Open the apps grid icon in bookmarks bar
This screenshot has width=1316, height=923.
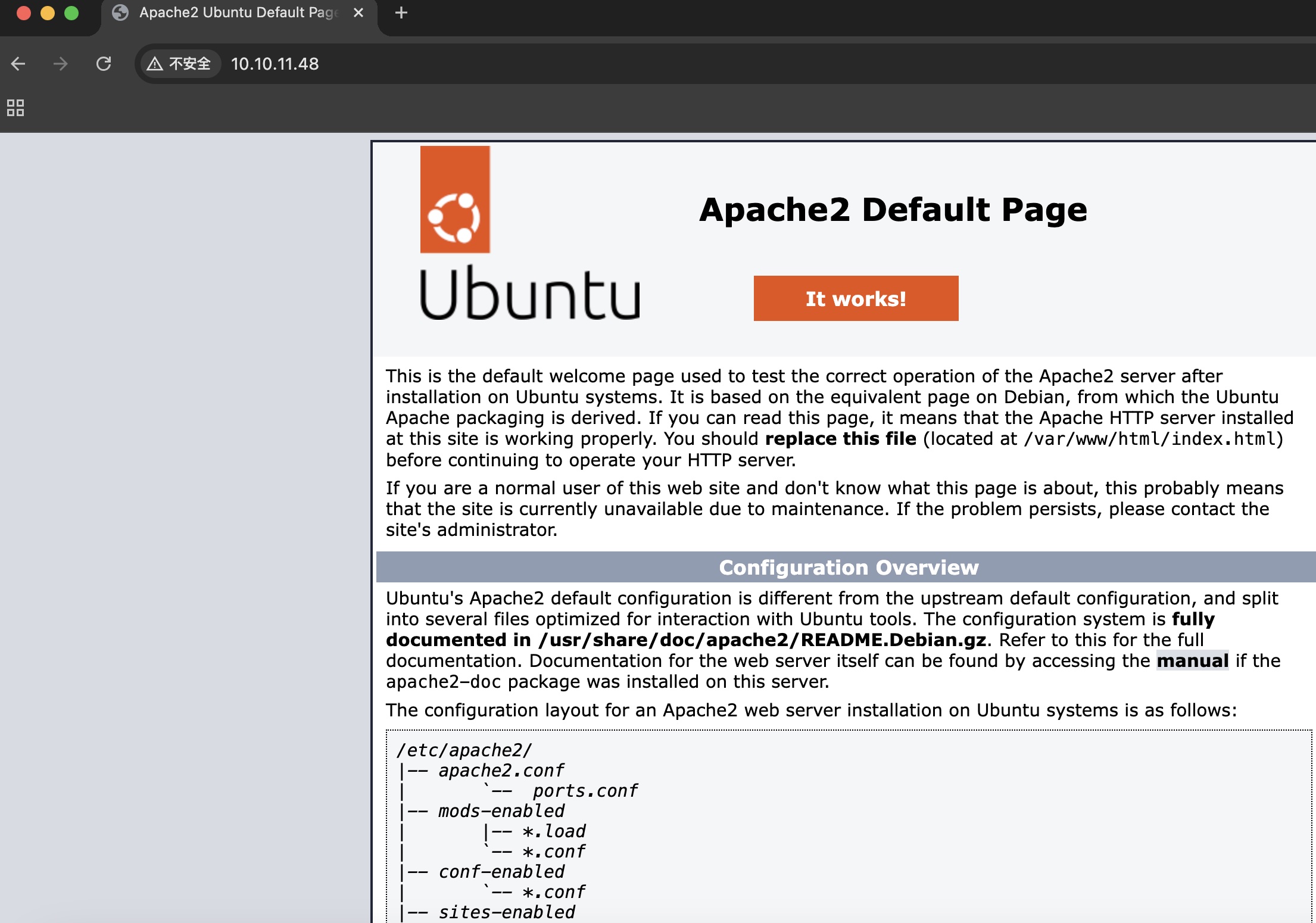[x=15, y=108]
